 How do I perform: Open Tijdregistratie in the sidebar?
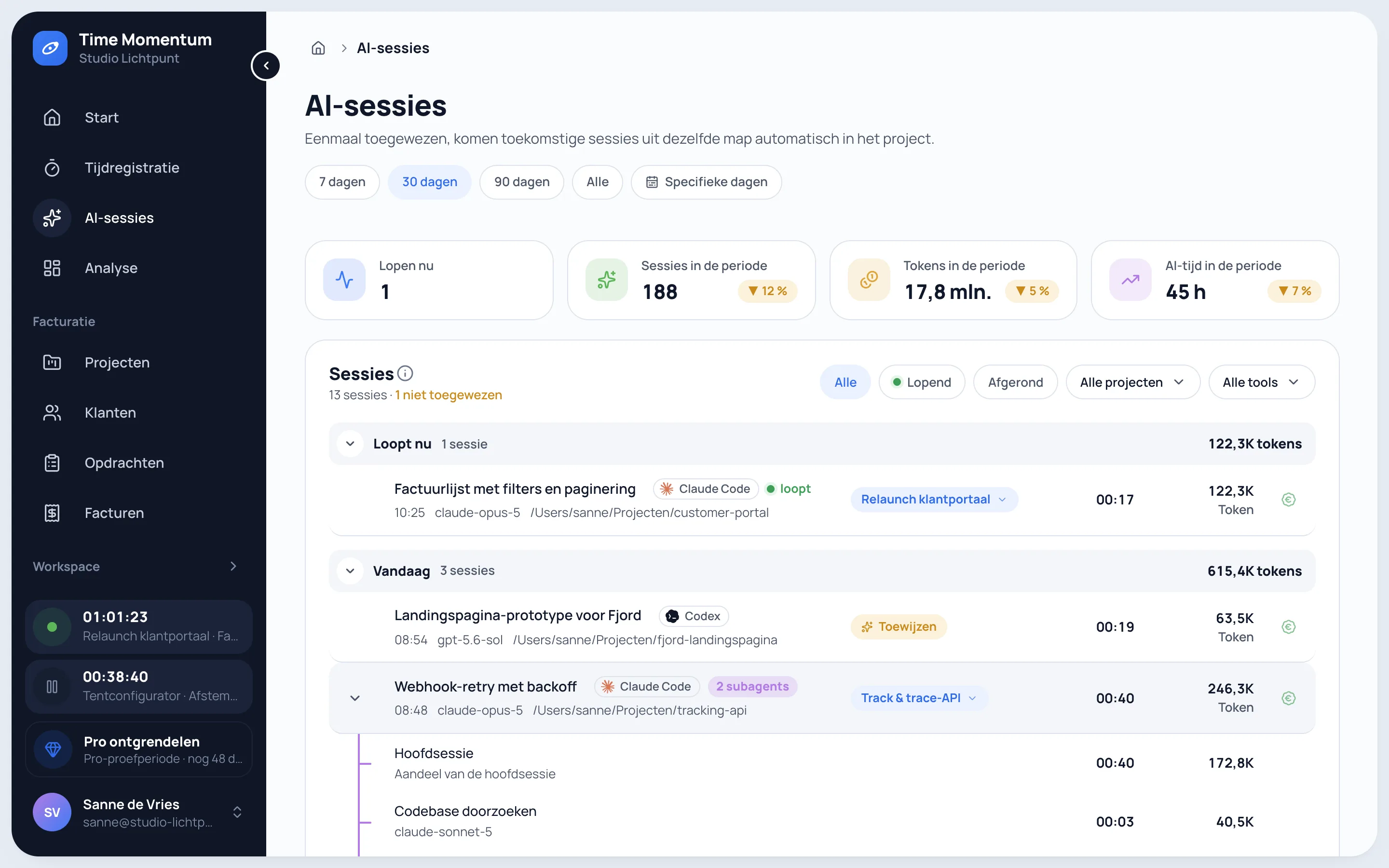[x=139, y=168]
